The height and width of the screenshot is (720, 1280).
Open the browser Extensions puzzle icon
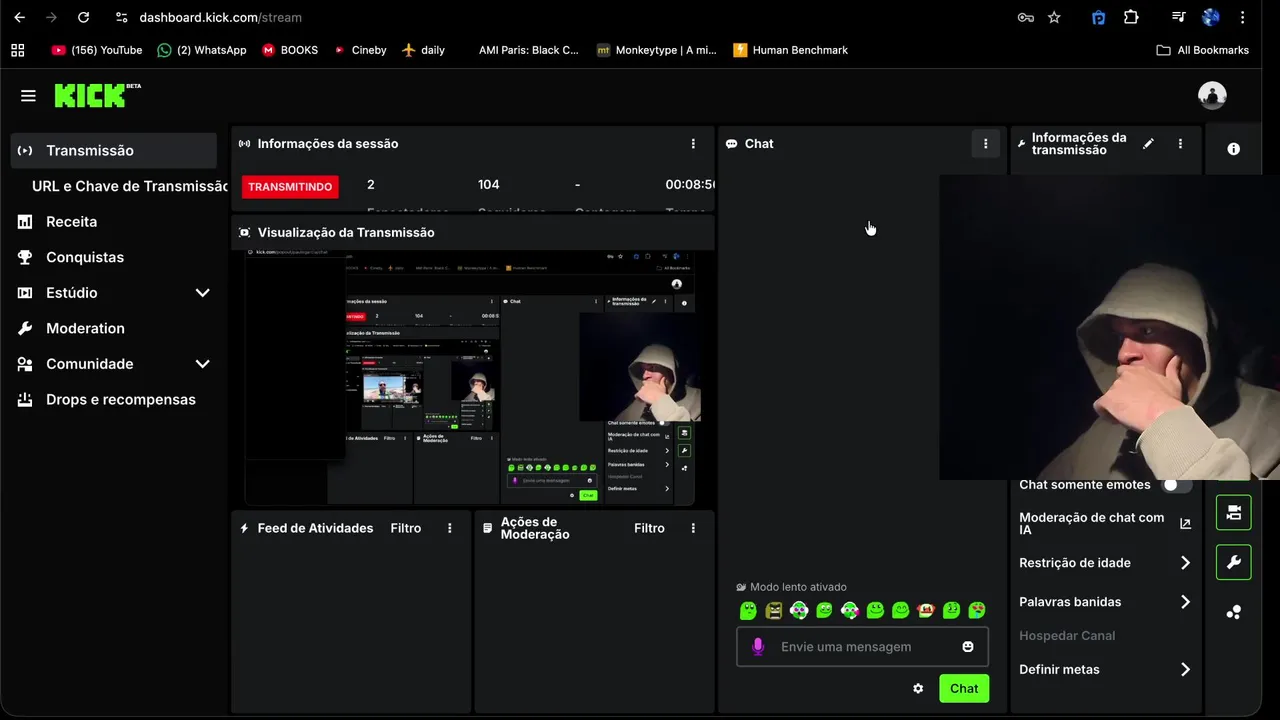click(x=1131, y=17)
